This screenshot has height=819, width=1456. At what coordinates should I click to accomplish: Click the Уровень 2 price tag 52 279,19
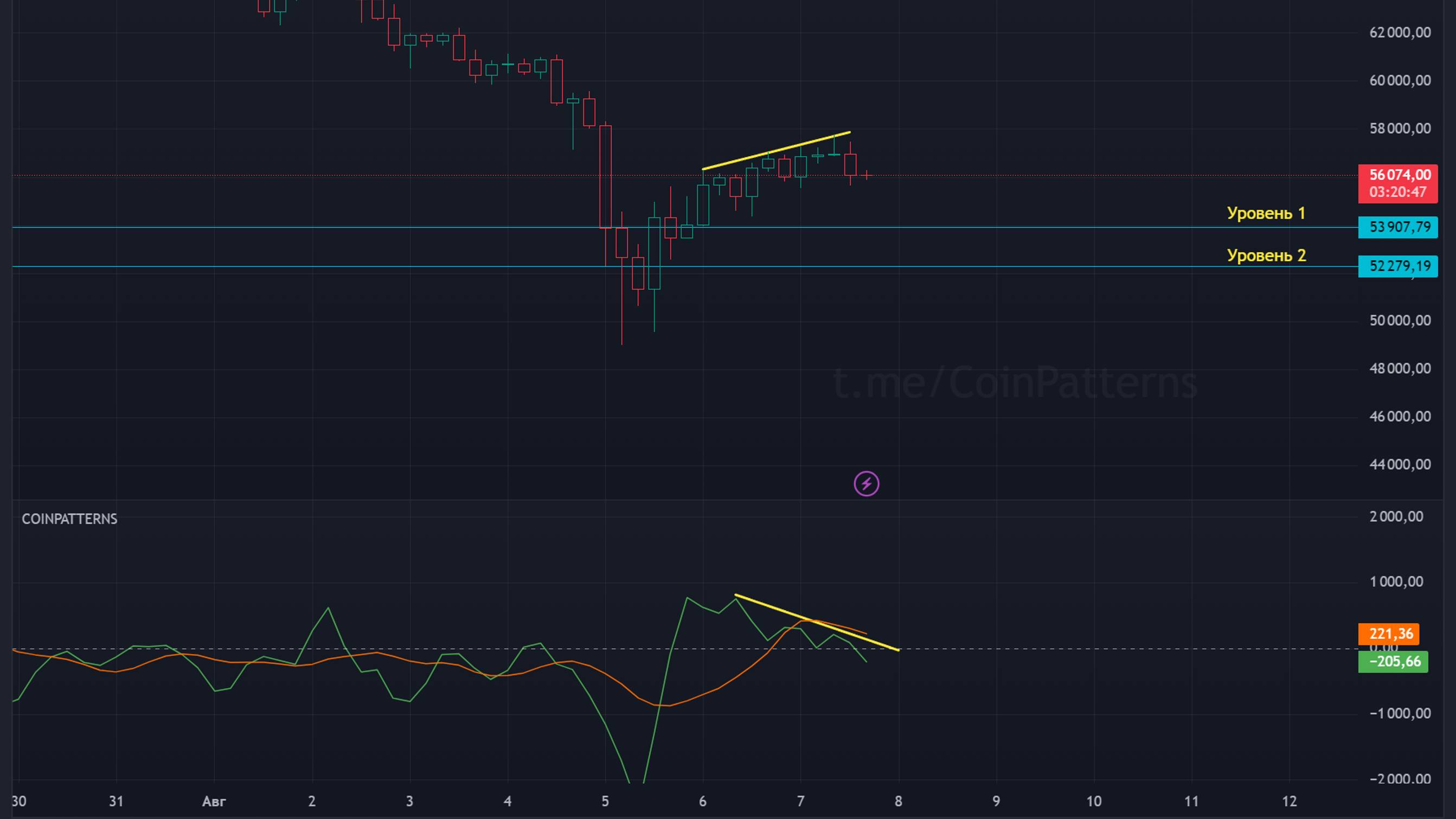[x=1398, y=266]
